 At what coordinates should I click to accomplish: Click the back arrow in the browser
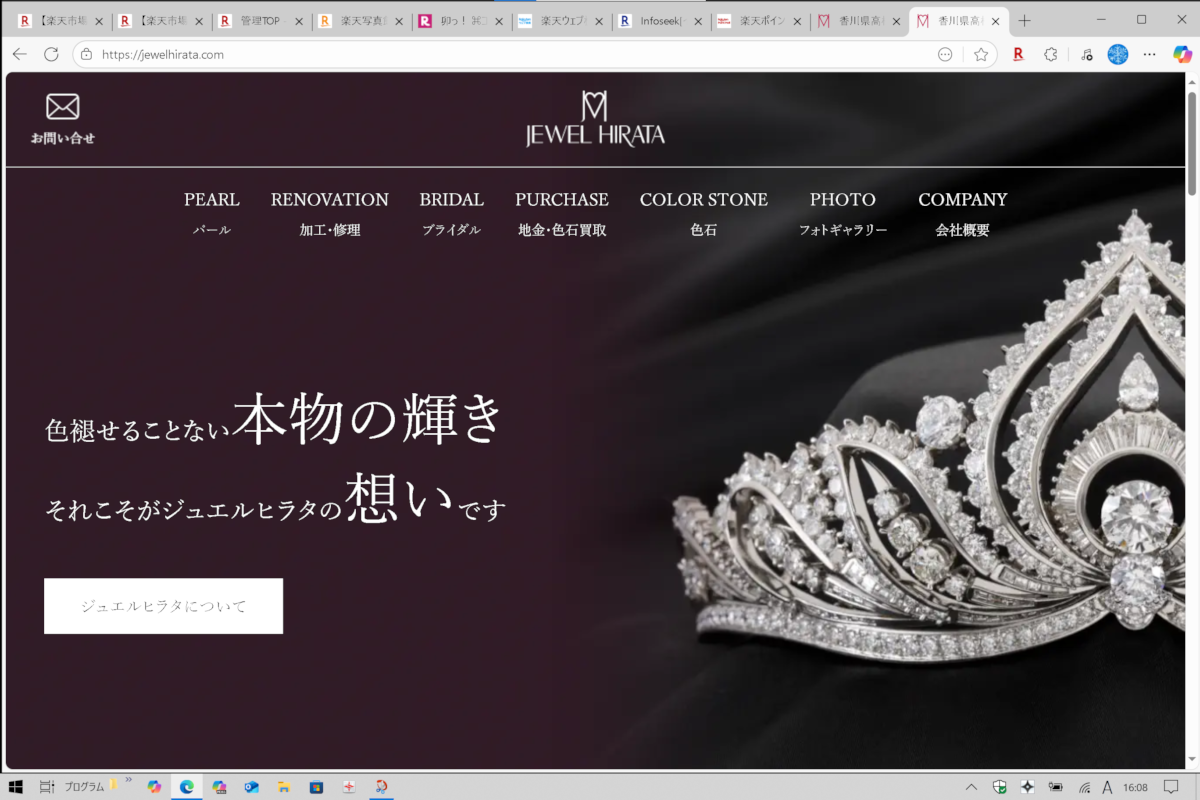(x=19, y=55)
